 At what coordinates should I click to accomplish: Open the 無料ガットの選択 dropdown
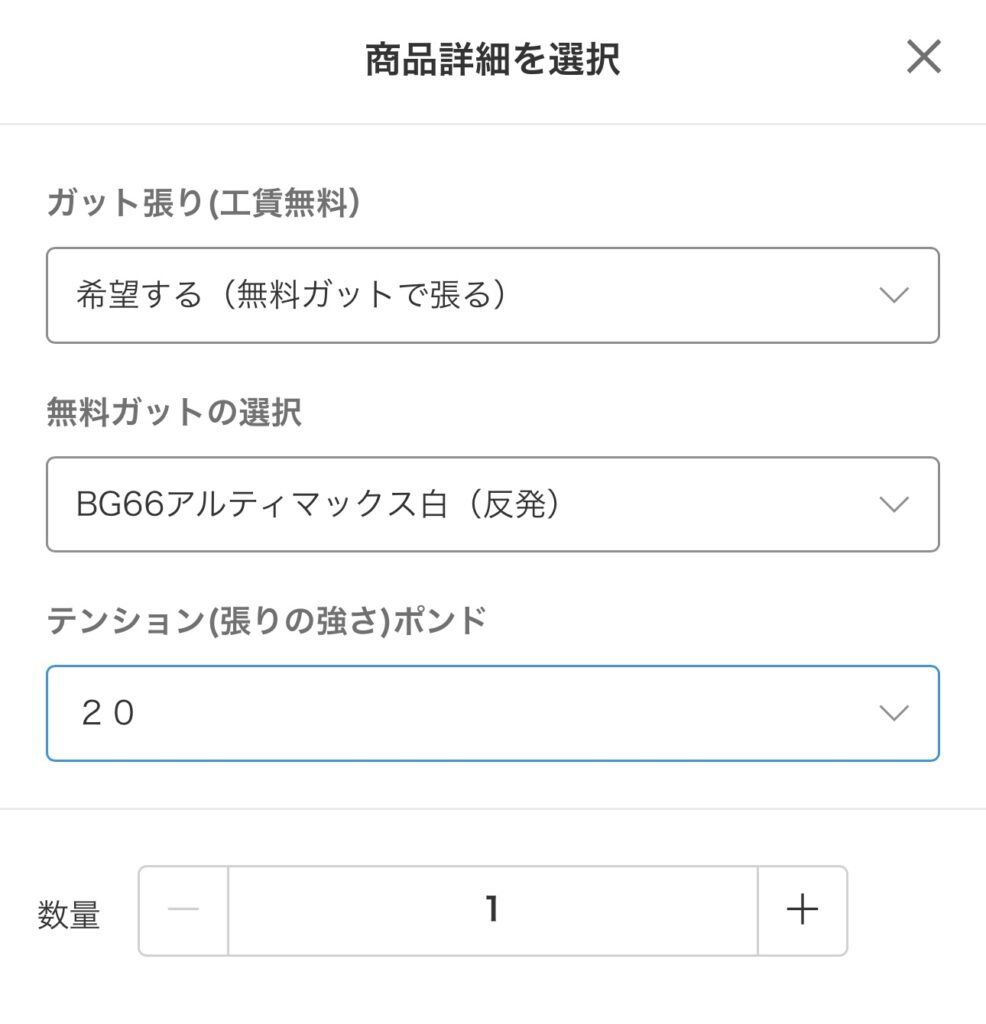point(493,504)
